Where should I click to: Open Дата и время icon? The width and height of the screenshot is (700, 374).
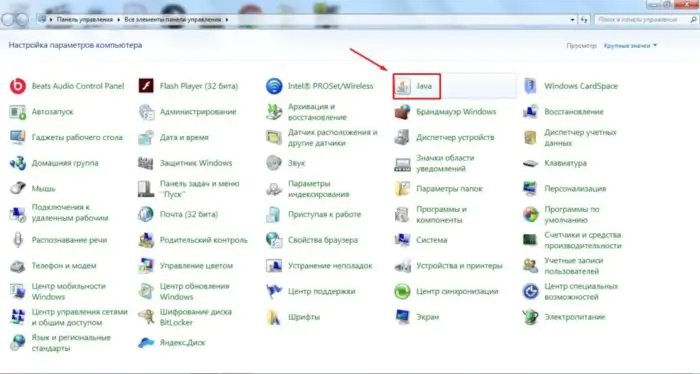pos(146,137)
